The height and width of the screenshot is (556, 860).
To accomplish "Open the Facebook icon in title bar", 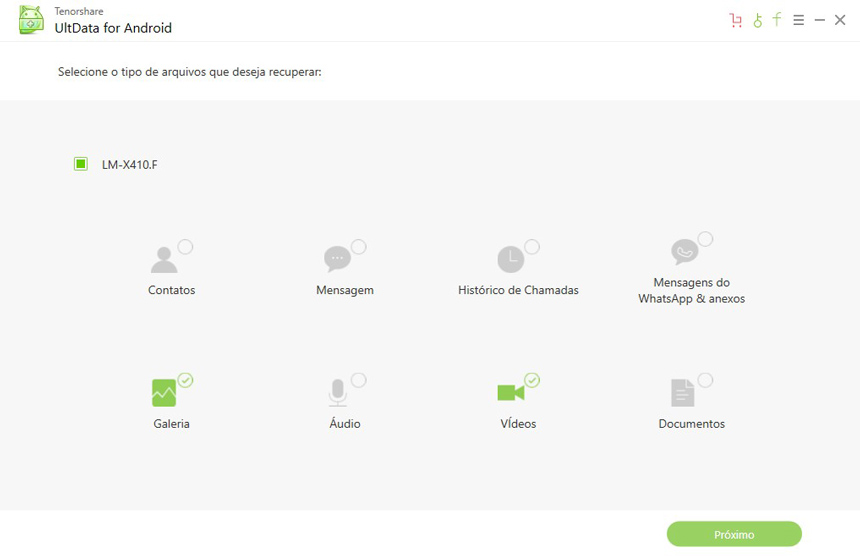I will [x=777, y=19].
